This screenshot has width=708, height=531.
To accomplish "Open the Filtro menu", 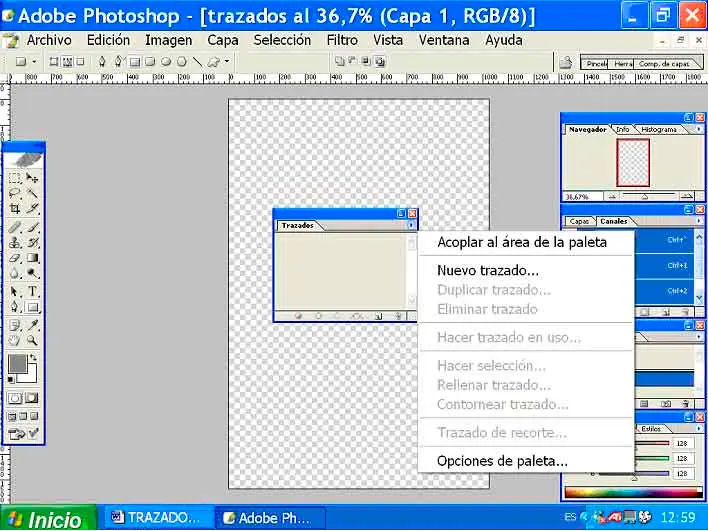I will [342, 40].
